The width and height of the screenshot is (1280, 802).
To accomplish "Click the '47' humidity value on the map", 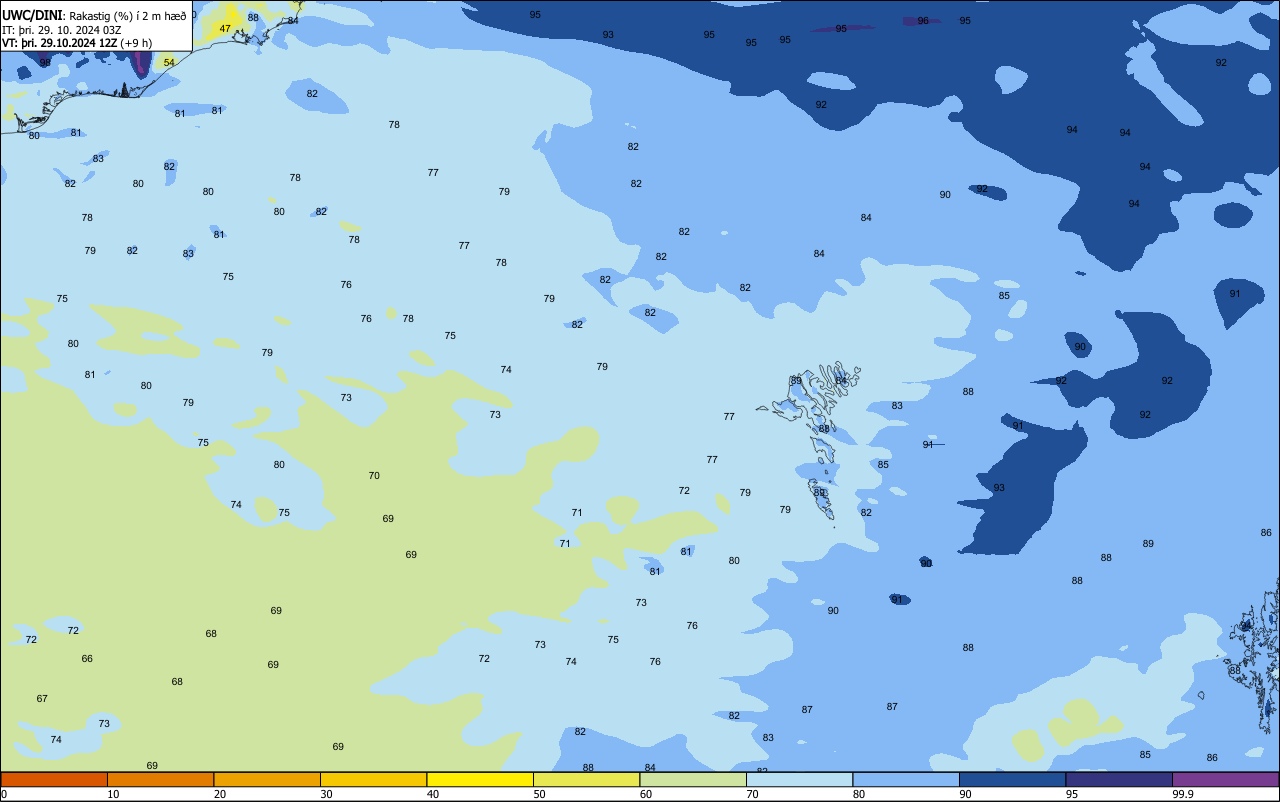I will coord(225,29).
